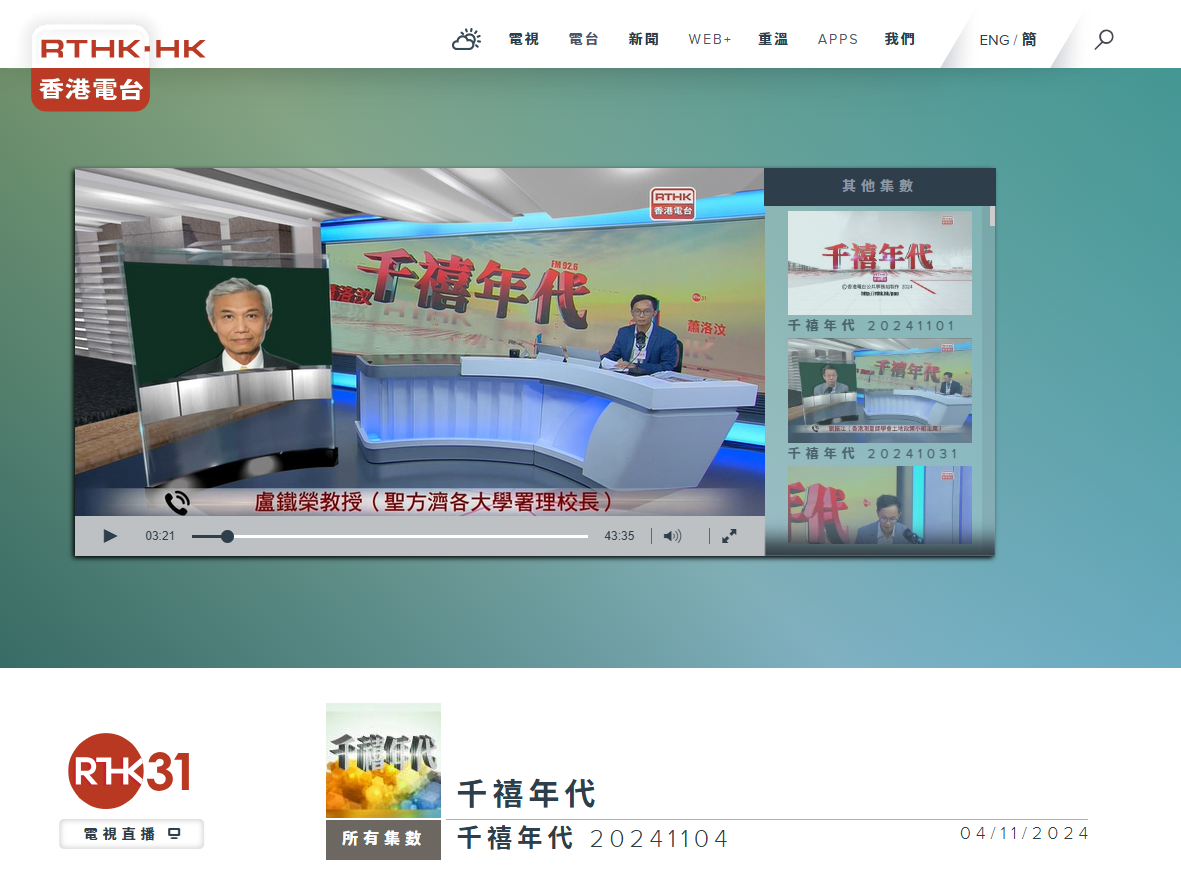Click the episode title 千禧年代 20241104
Screen dimensions: 1181x896
point(593,838)
